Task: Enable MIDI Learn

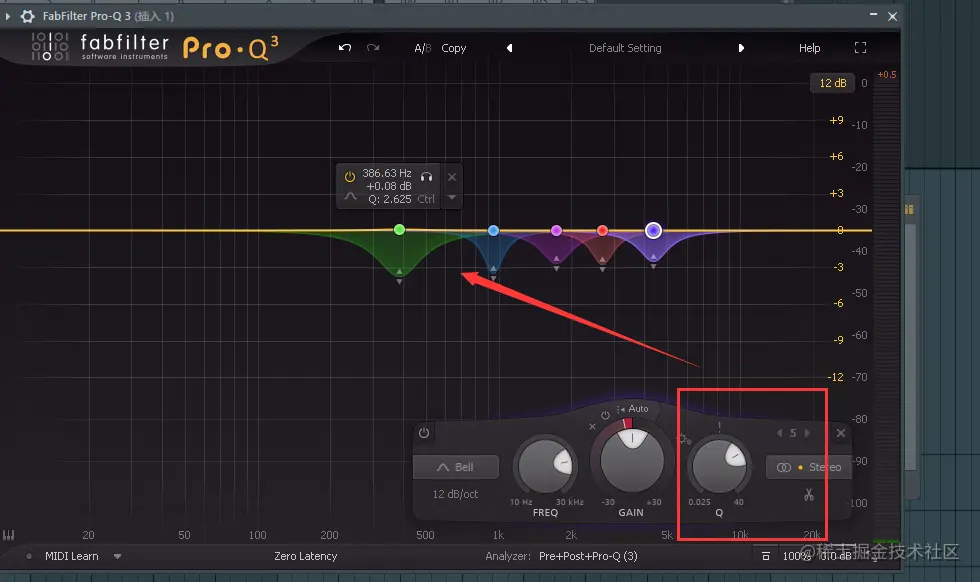Action: click(x=71, y=556)
